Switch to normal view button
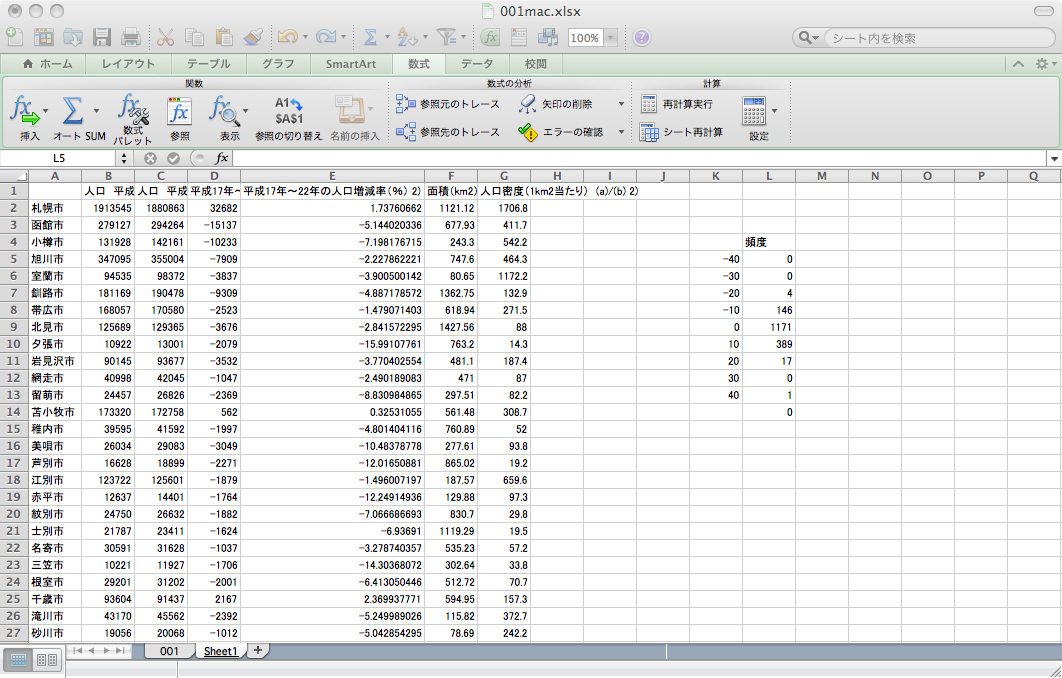This screenshot has height=678, width=1062. pos(19,660)
